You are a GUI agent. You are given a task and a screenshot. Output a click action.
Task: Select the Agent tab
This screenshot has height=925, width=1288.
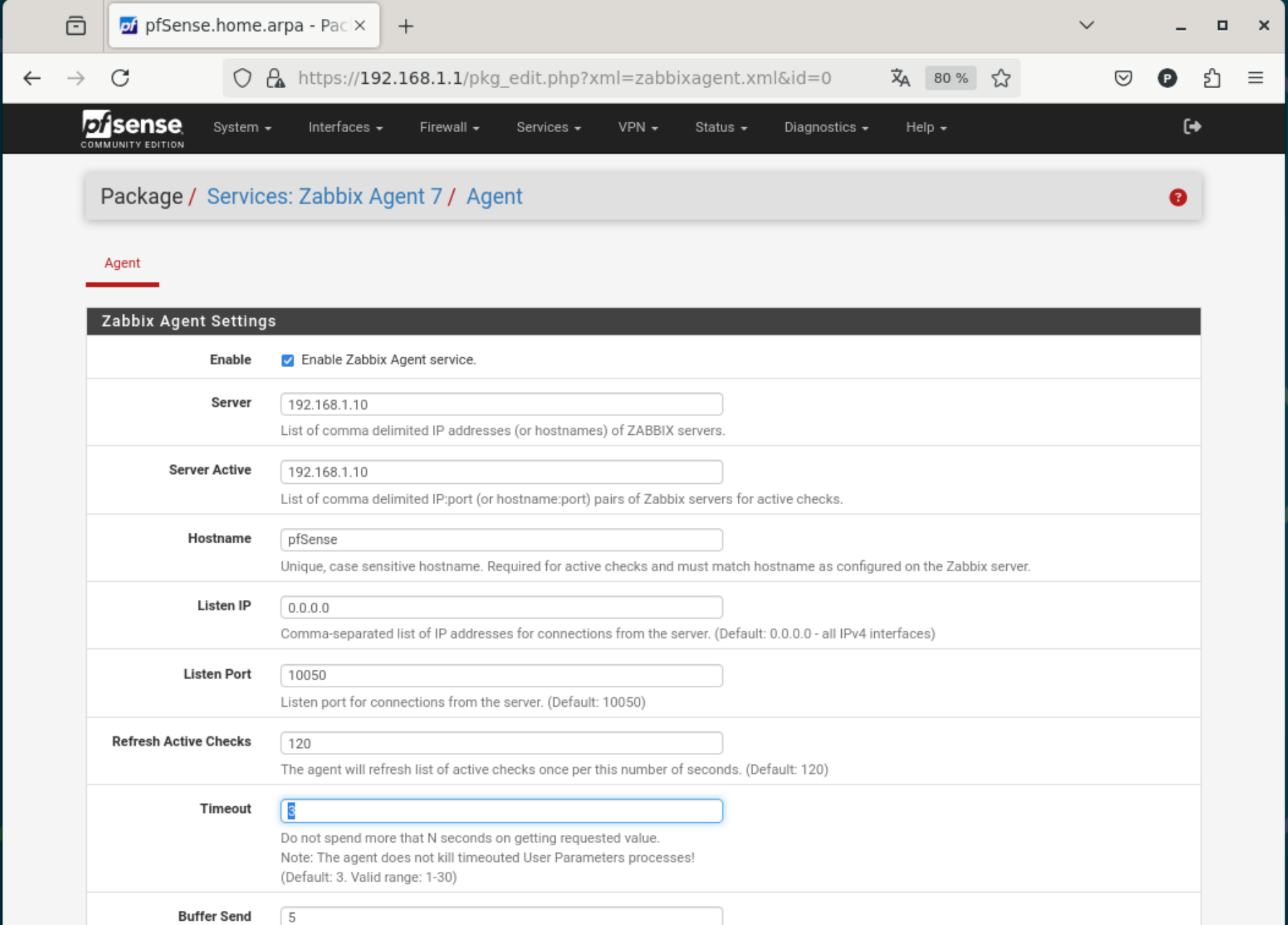click(122, 263)
